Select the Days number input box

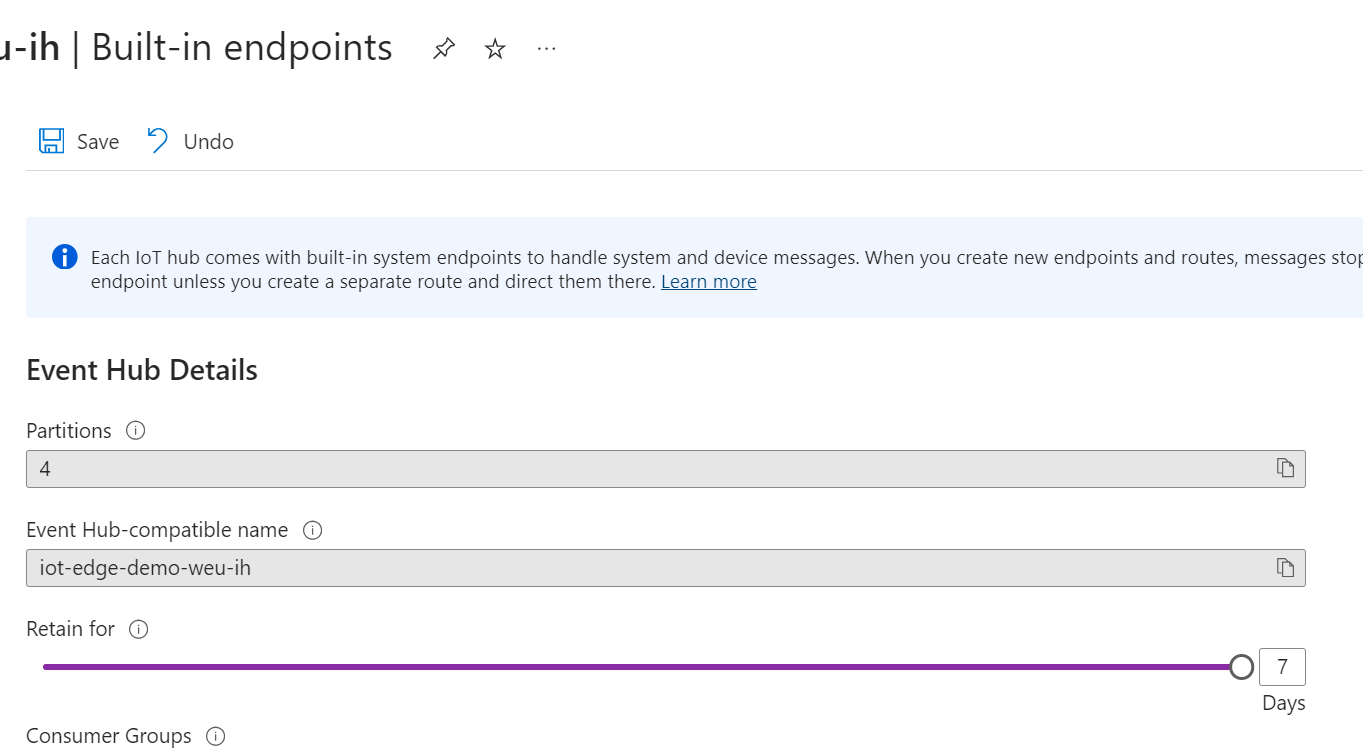click(x=1283, y=666)
